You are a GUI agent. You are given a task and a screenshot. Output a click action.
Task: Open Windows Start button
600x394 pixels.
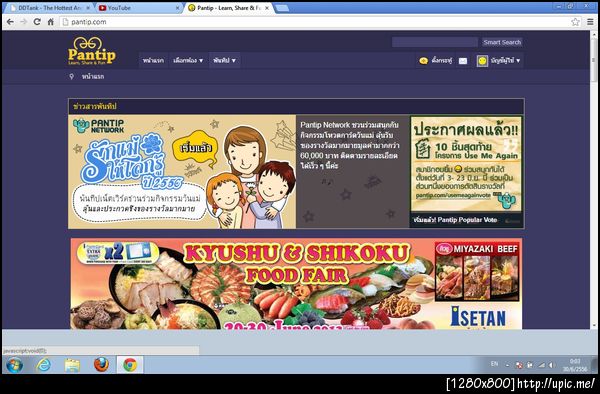(x=15, y=365)
